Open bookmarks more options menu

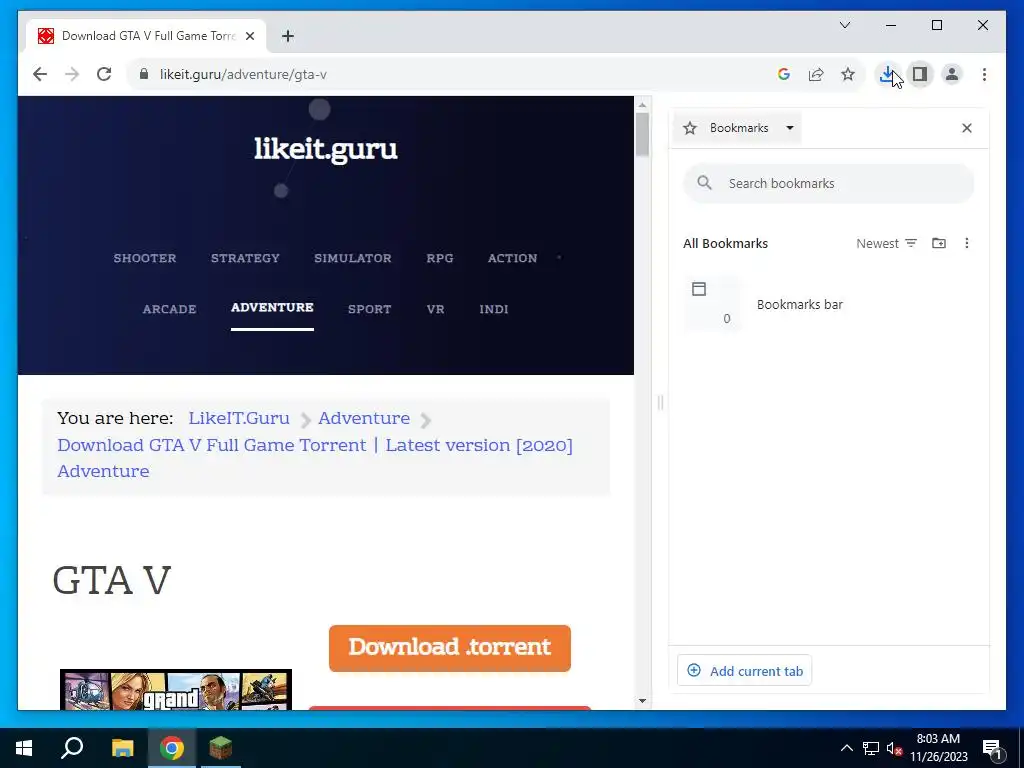click(x=967, y=244)
